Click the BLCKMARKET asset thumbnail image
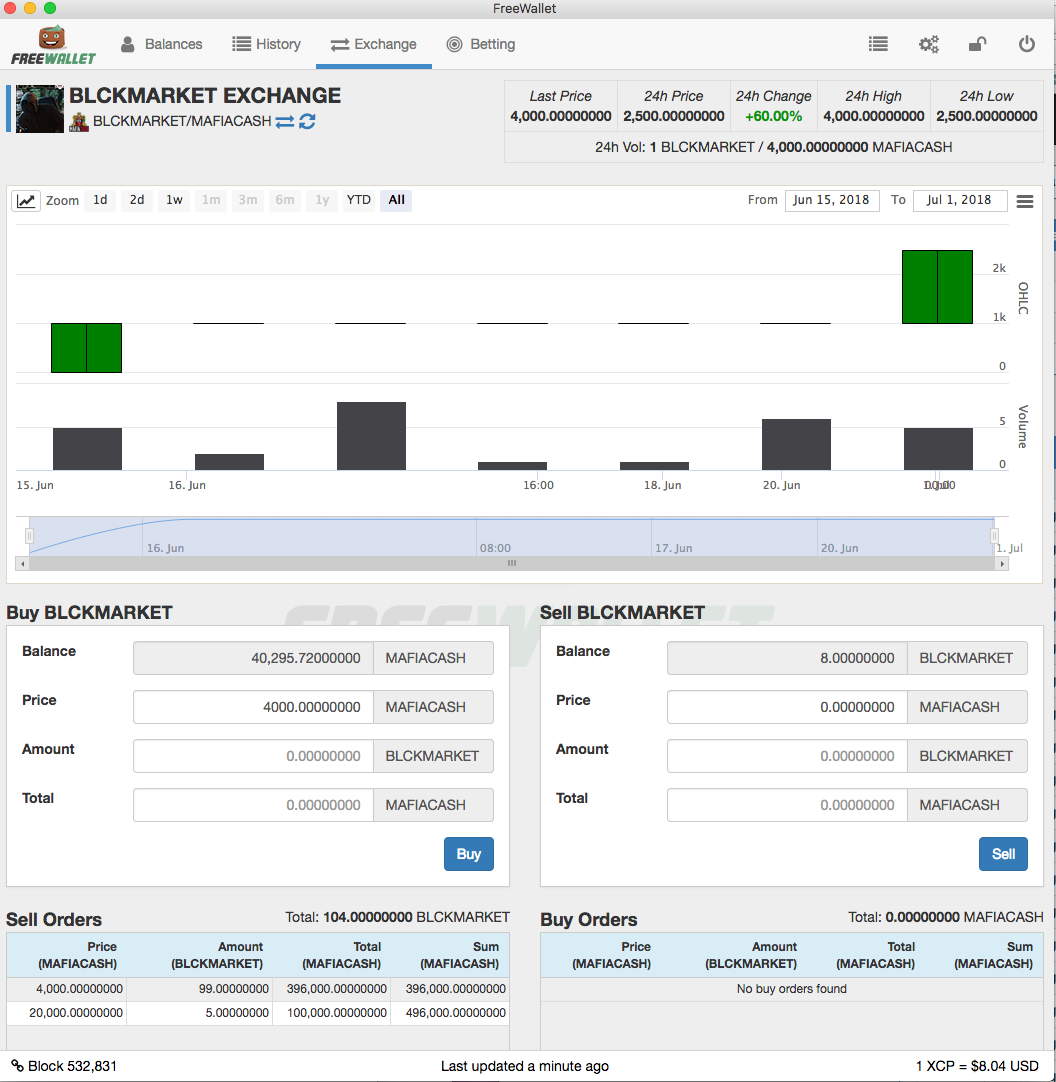 click(39, 108)
